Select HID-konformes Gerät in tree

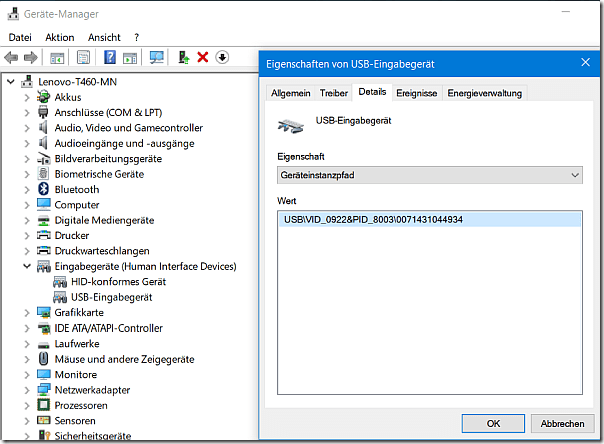click(x=118, y=282)
